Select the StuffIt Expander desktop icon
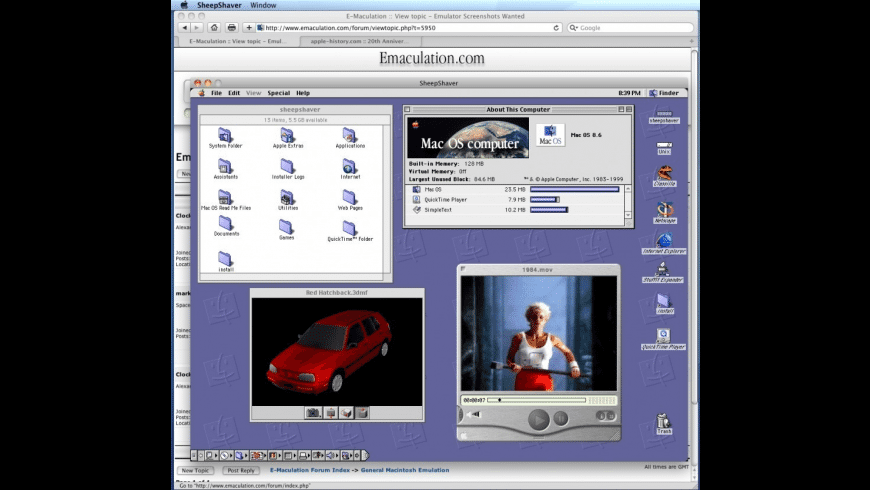The image size is (870, 490). [x=662, y=272]
